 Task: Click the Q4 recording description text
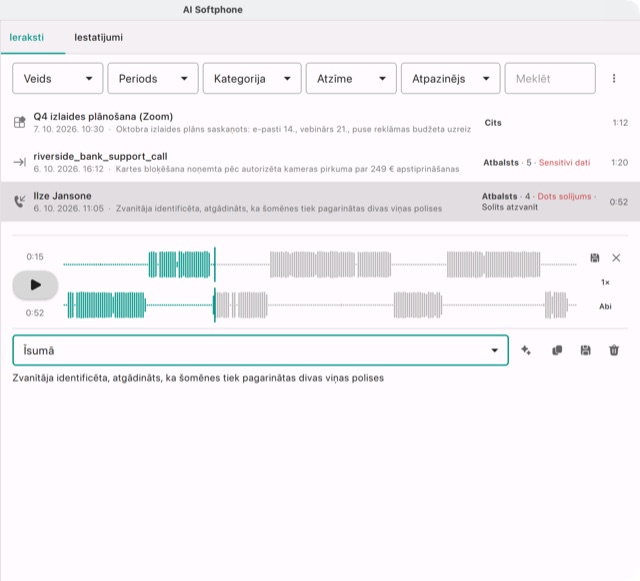(x=293, y=129)
